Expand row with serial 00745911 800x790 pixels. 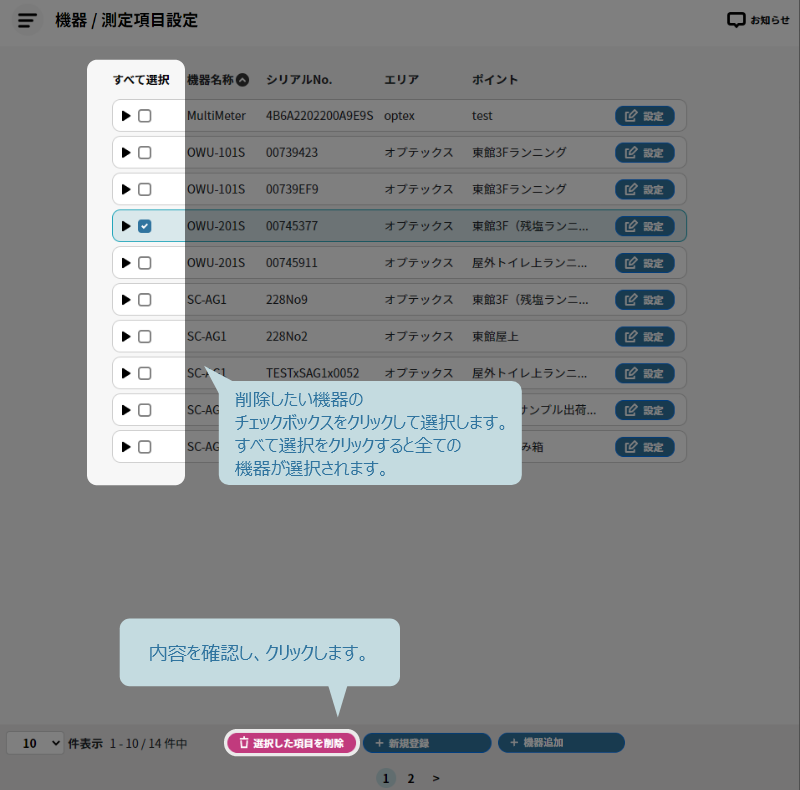click(x=126, y=263)
